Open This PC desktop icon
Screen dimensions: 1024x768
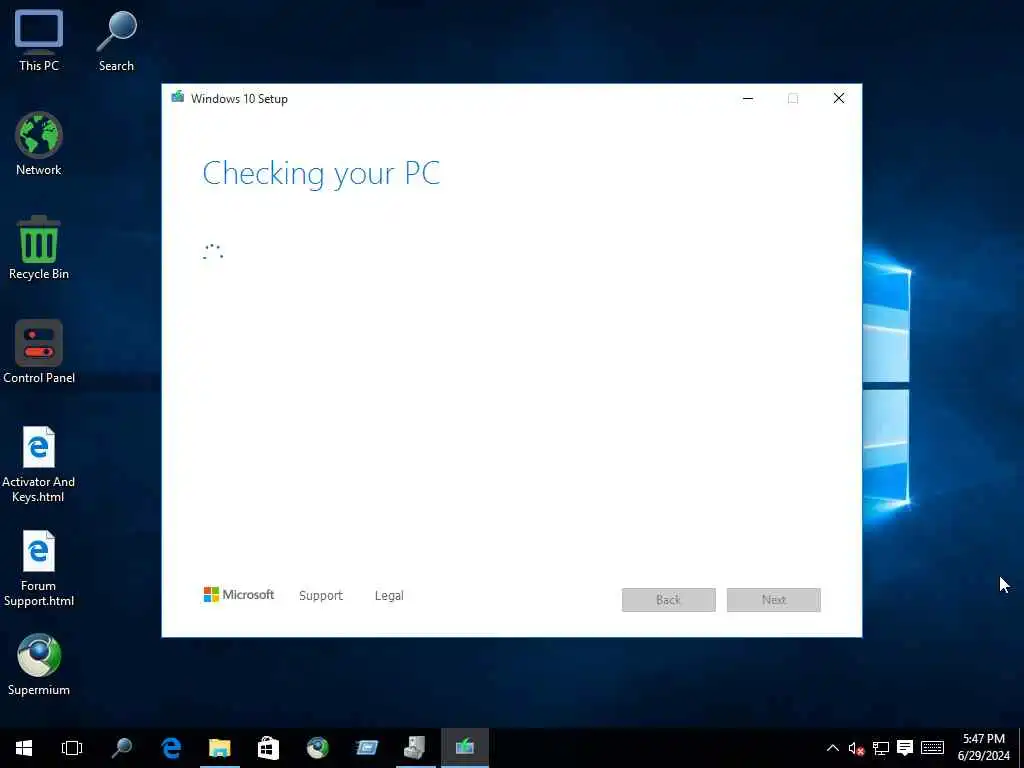(39, 40)
